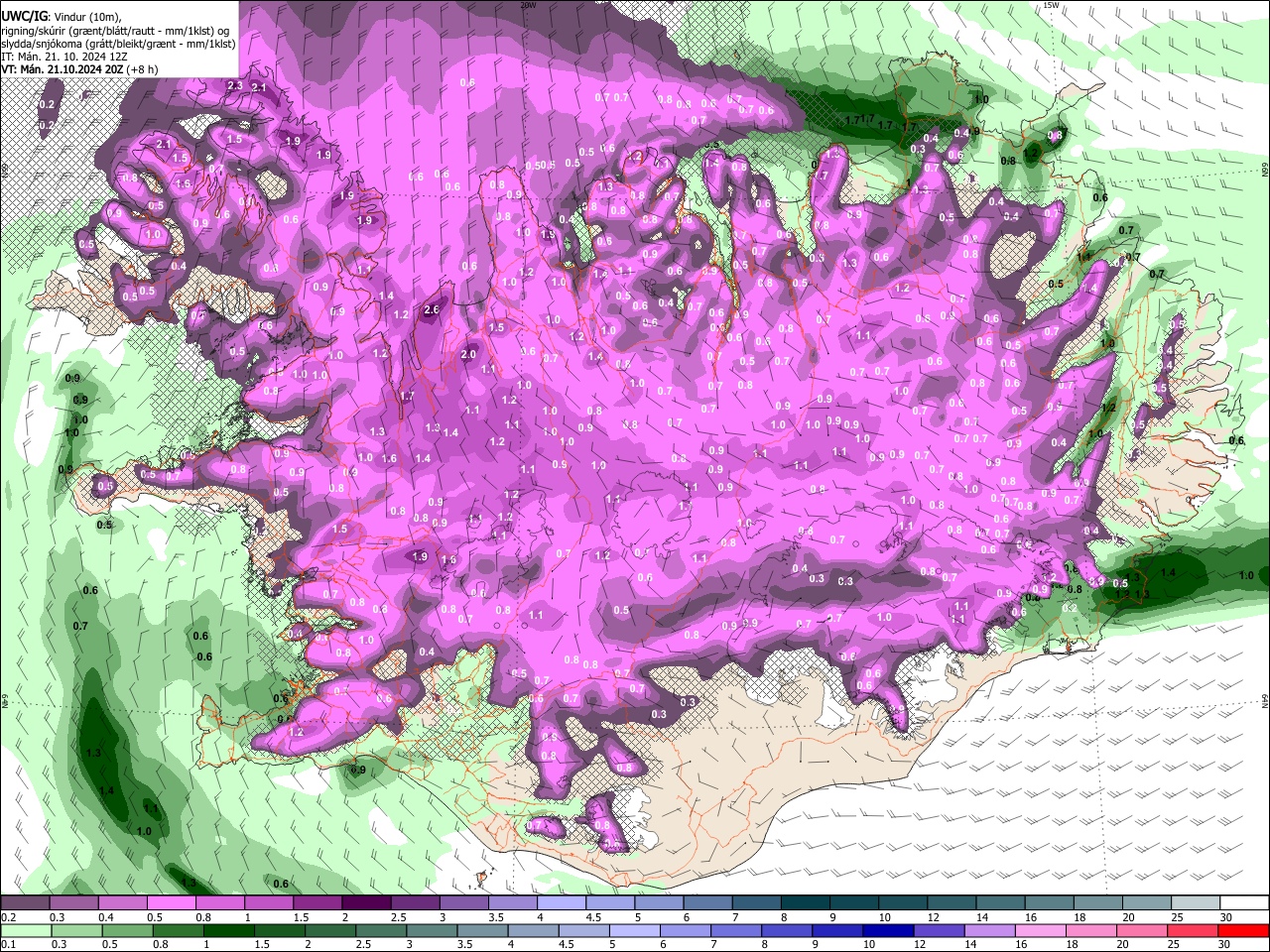Viewport: 1270px width, 952px height.
Task: Pick the violet 12 rain legend swatch
Action: [938, 930]
